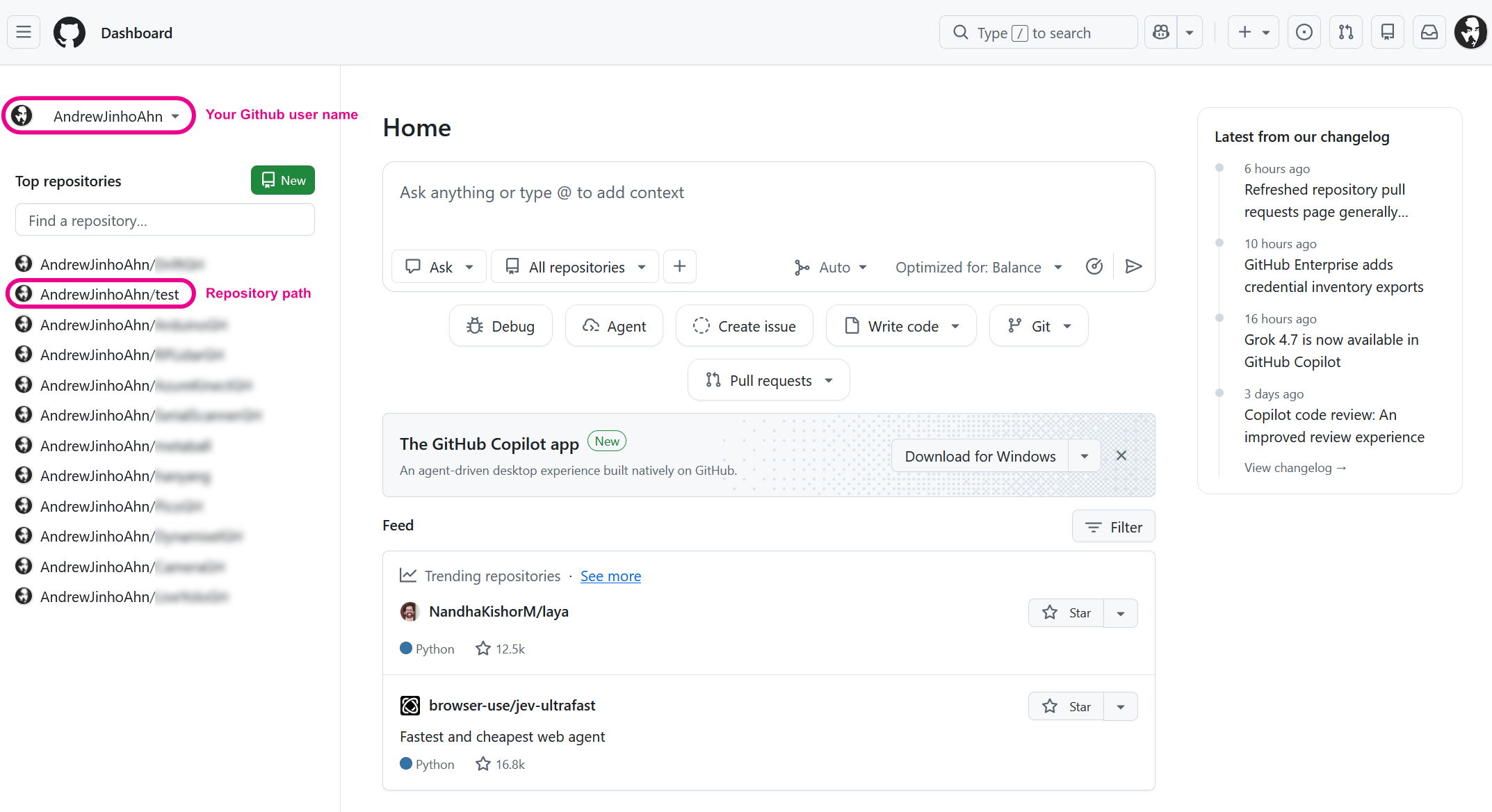Open the Ask mode dropdown

tap(439, 267)
